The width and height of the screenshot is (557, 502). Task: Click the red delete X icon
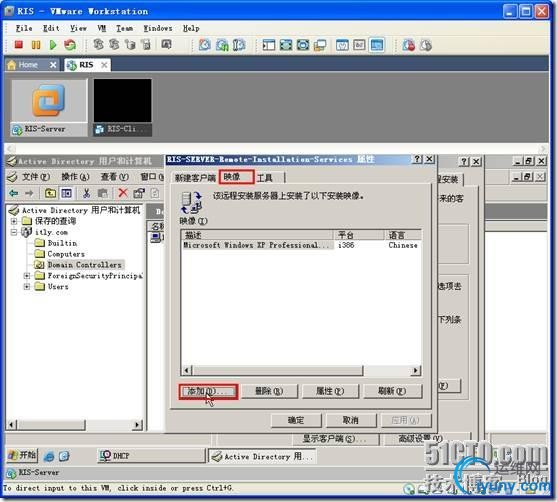[x=123, y=193]
